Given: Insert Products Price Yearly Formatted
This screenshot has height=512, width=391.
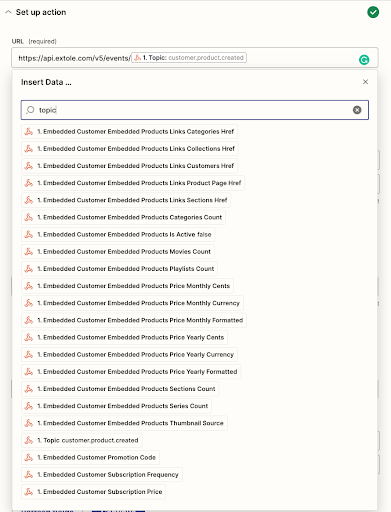Looking at the screenshot, I should click(131, 372).
